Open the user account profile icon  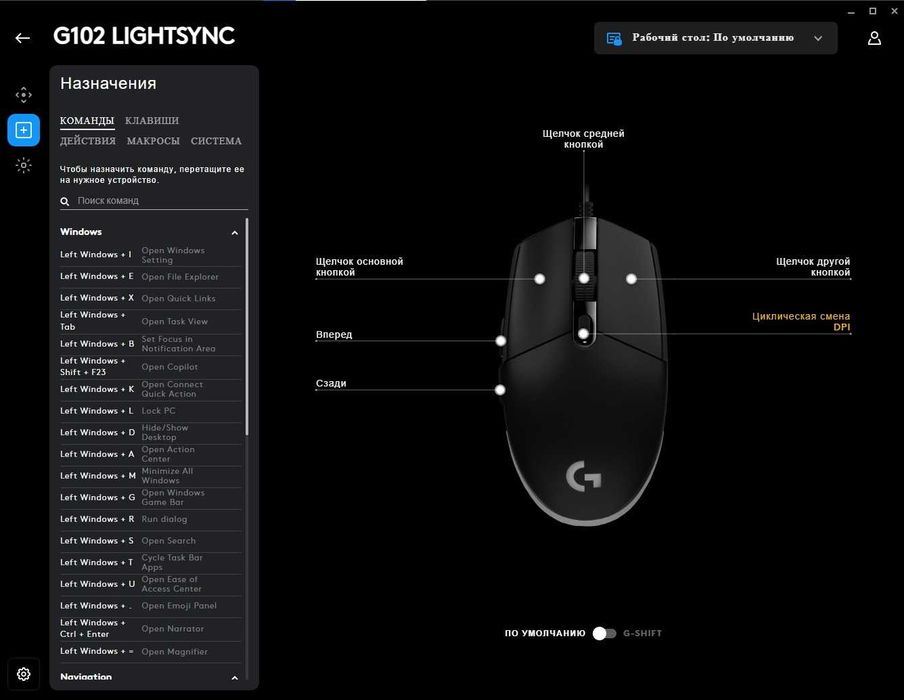(x=874, y=38)
